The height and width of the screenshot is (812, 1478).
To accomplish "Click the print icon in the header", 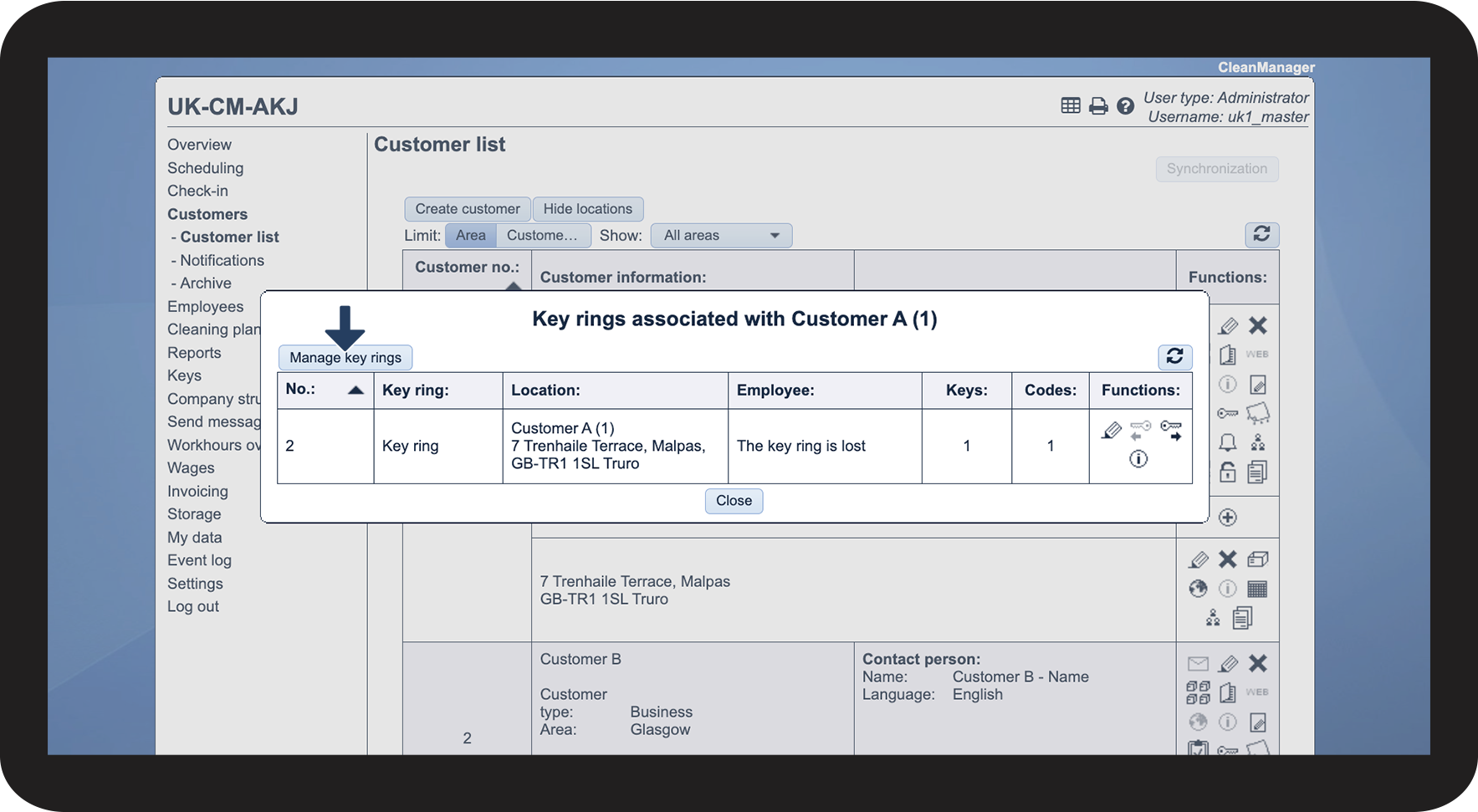I will (x=1098, y=106).
